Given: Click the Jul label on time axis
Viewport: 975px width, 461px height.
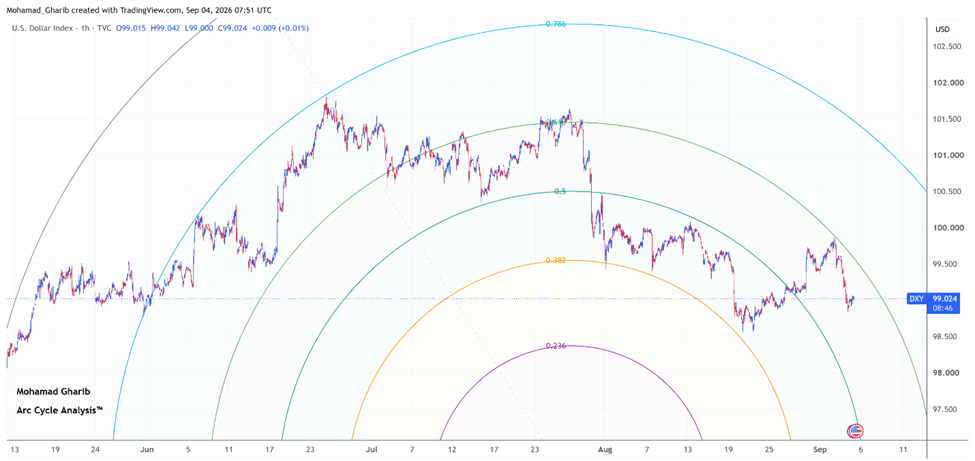Looking at the screenshot, I should click(372, 449).
